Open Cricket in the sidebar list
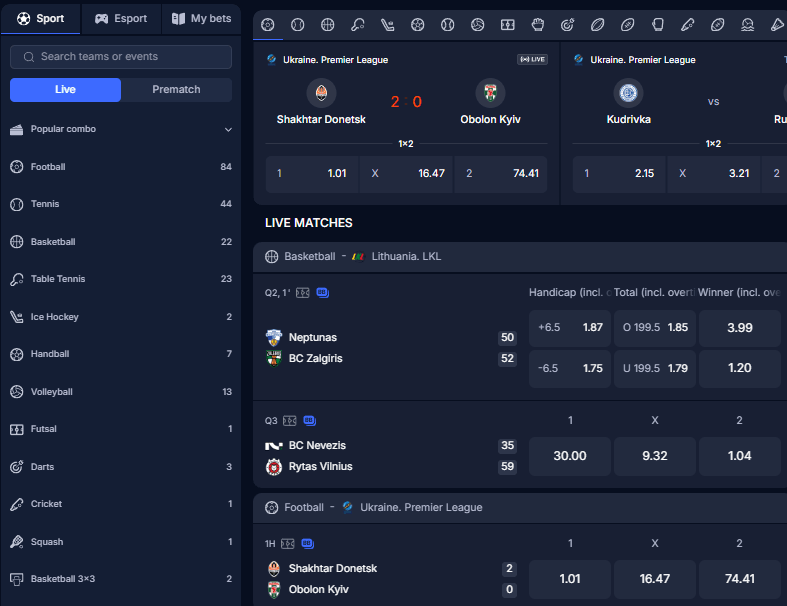The image size is (787, 606). [121, 504]
